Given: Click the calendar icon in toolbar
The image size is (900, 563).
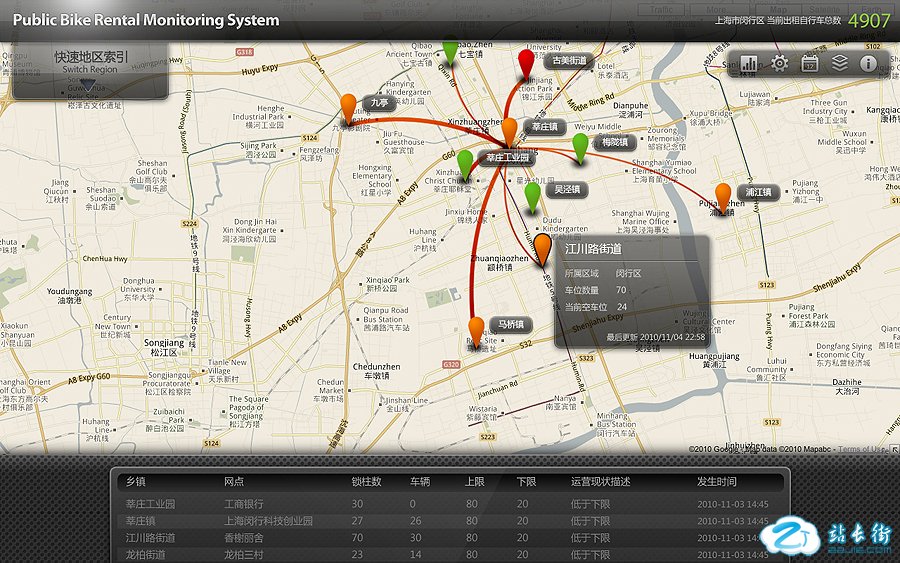Looking at the screenshot, I should pos(810,63).
